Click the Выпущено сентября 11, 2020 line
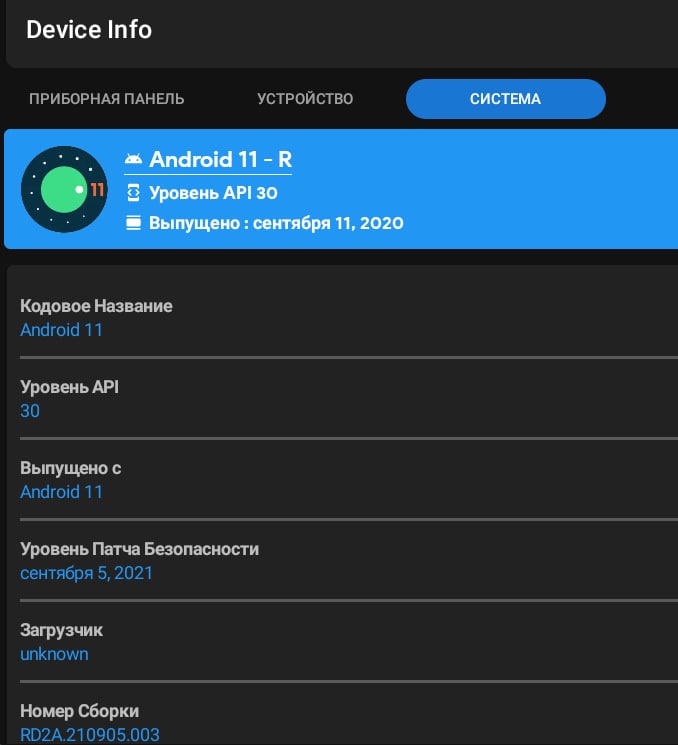The height and width of the screenshot is (745, 678). click(277, 223)
